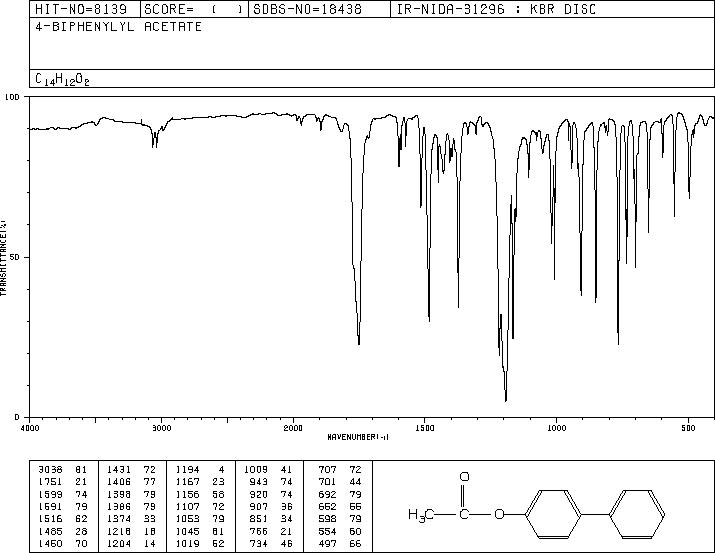Select the 1485 peak table value
The image size is (715, 553).
(x=62, y=532)
